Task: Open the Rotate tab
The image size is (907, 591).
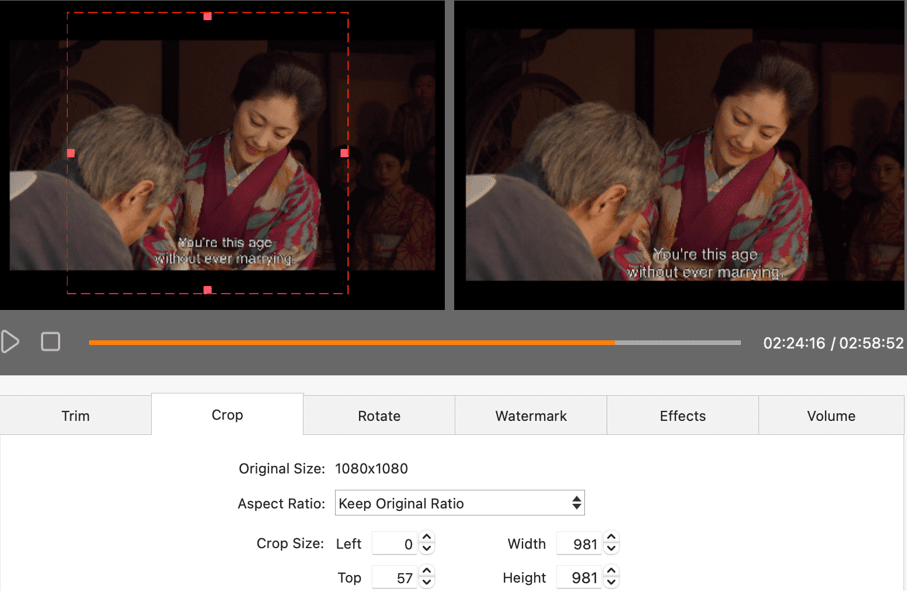Action: click(x=379, y=415)
